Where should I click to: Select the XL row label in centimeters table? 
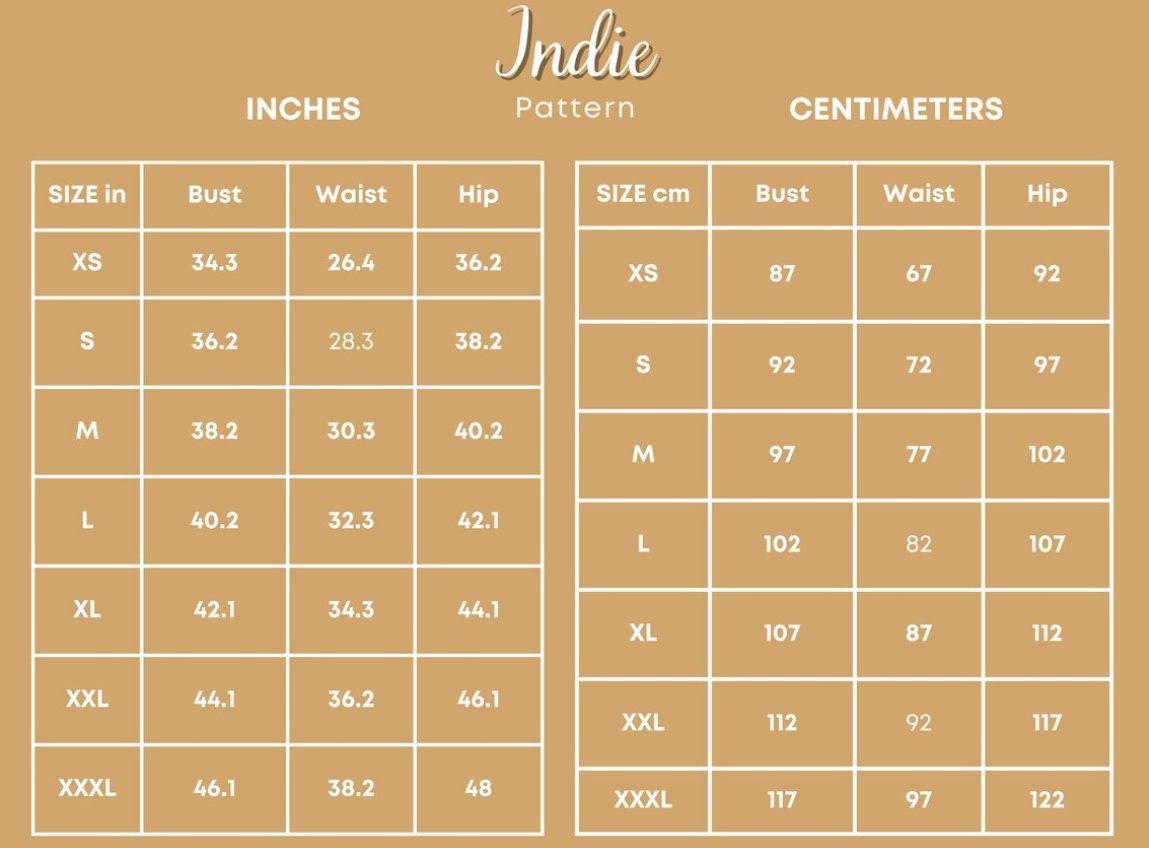click(643, 633)
